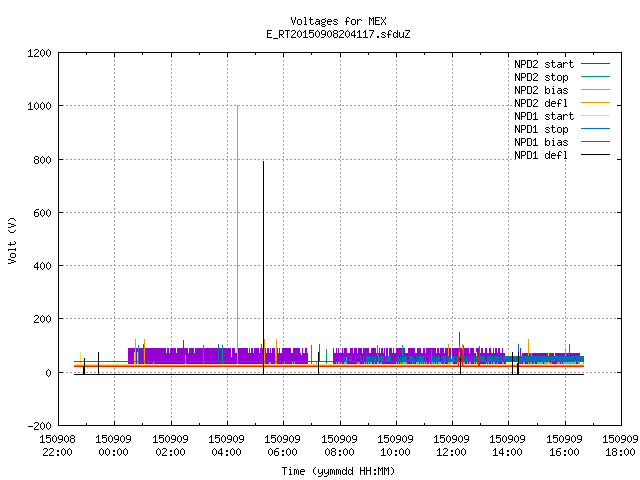640x480 pixels.
Task: Click the 150909 14:00 x-axis label
Action: (x=508, y=446)
